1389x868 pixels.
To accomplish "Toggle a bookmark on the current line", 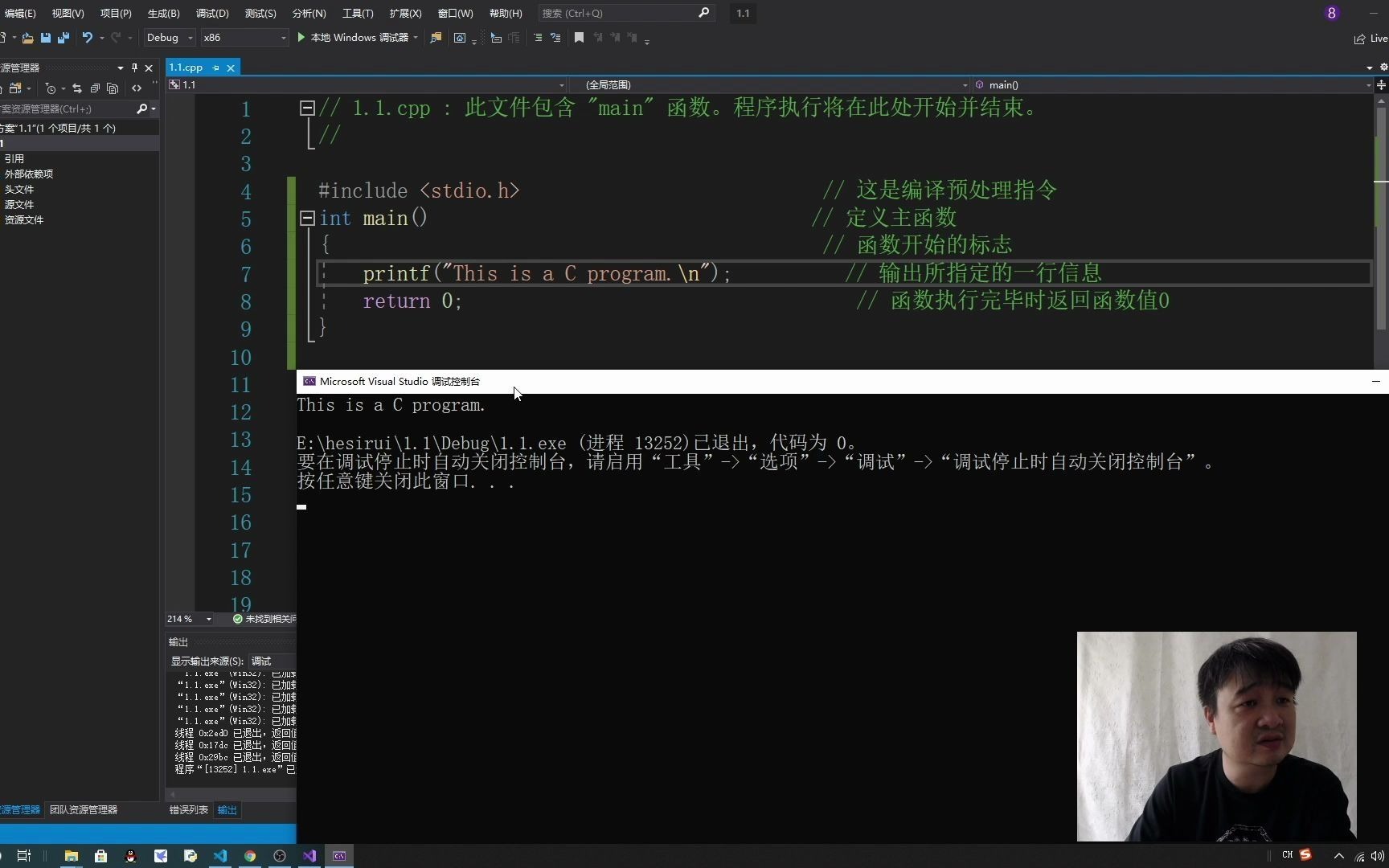I will [579, 38].
